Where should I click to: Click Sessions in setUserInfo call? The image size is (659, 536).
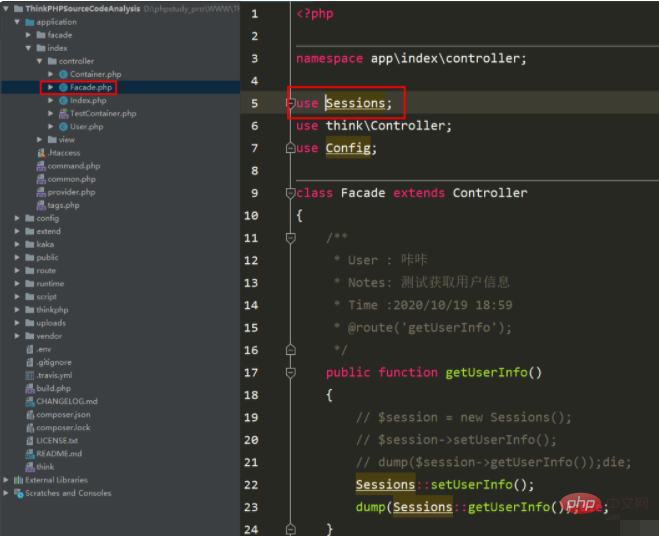(x=385, y=484)
